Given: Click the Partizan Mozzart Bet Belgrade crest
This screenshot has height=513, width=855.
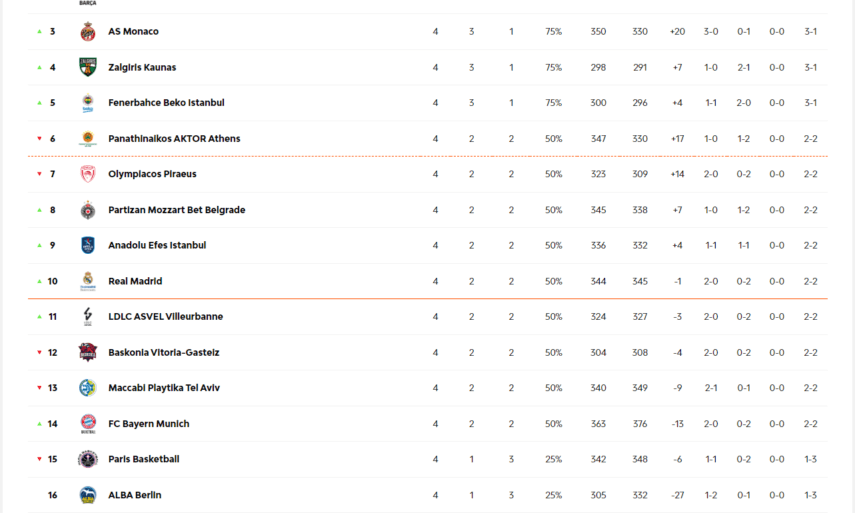Looking at the screenshot, I should click(x=88, y=210).
